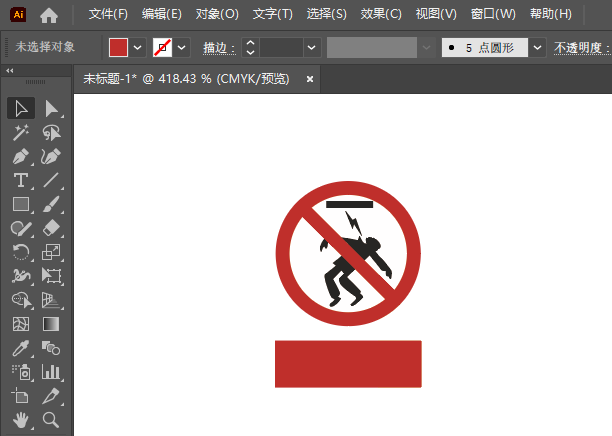Image resolution: width=612 pixels, height=436 pixels.
Task: Click the Illustrator Ai logo
Action: click(x=18, y=14)
